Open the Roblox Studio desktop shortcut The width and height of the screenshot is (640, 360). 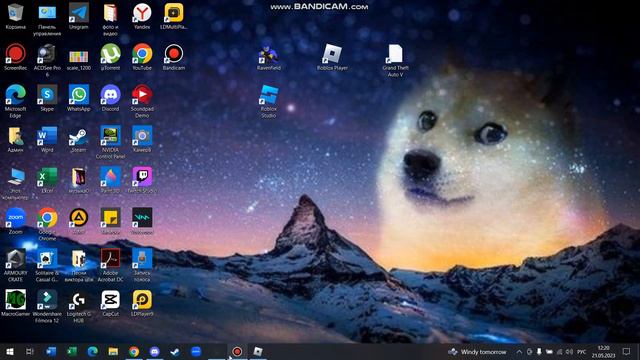pyautogui.click(x=269, y=102)
